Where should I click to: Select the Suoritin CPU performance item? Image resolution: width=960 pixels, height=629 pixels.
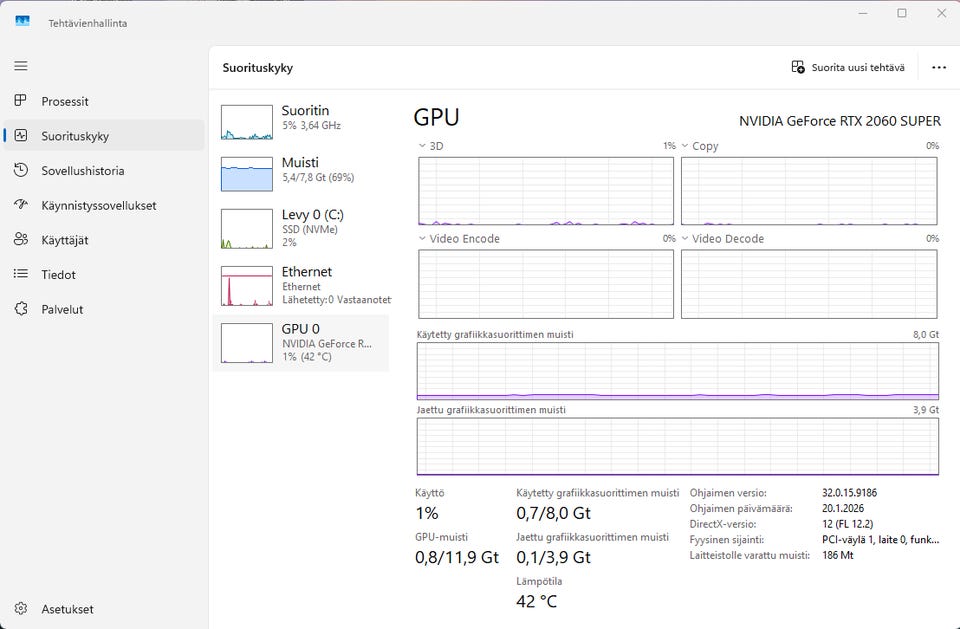point(300,119)
